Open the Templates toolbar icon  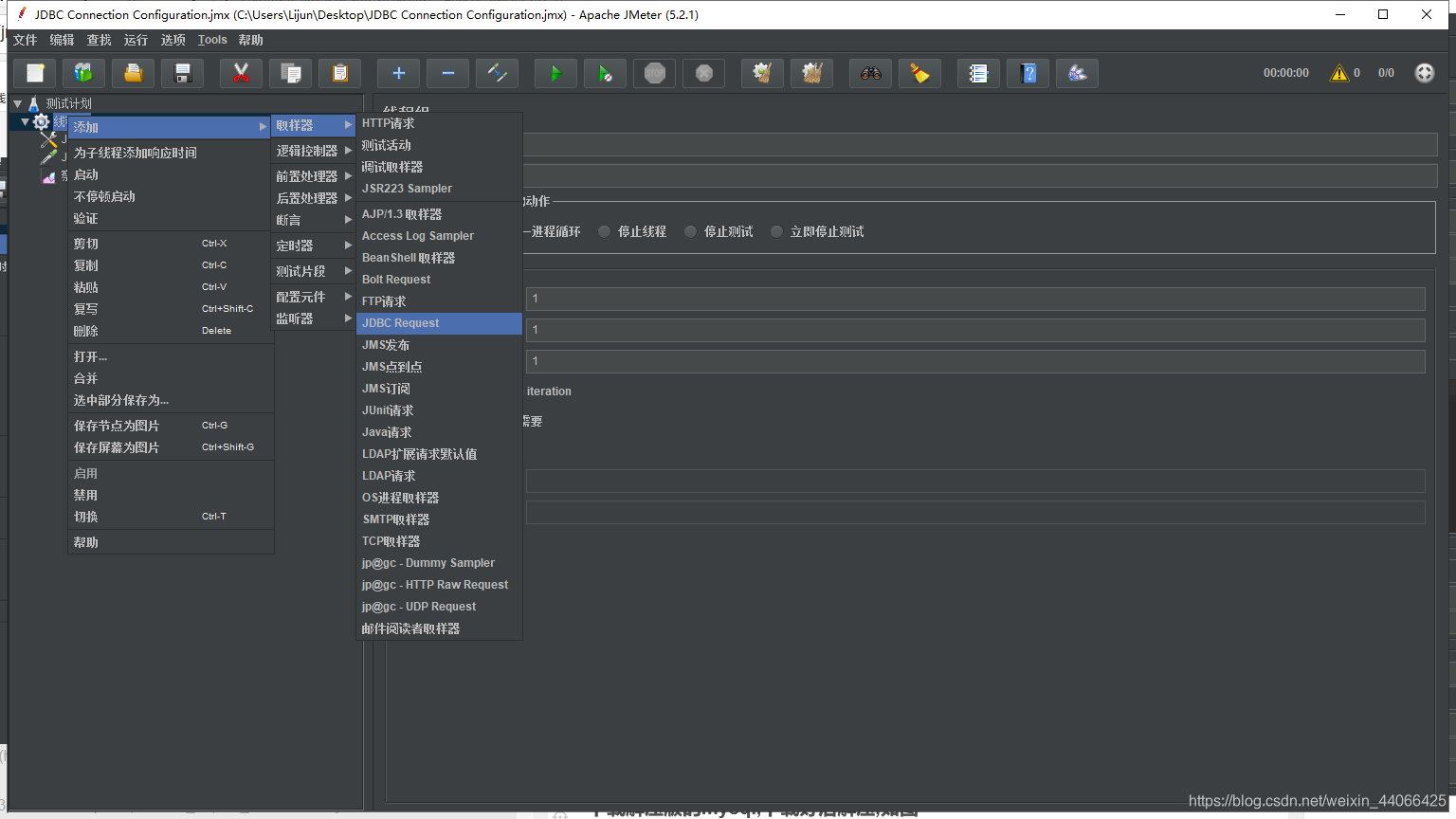pyautogui.click(x=83, y=73)
